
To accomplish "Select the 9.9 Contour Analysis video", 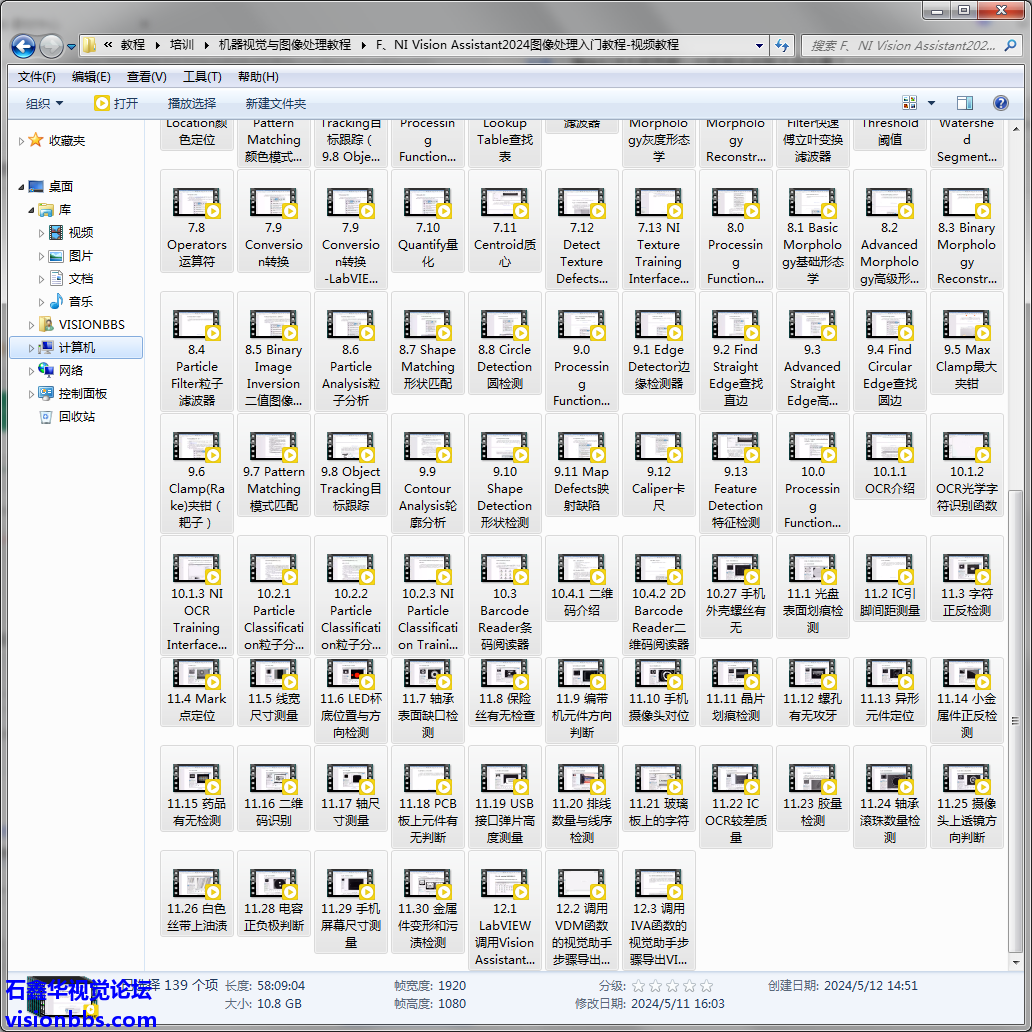I will [x=428, y=473].
